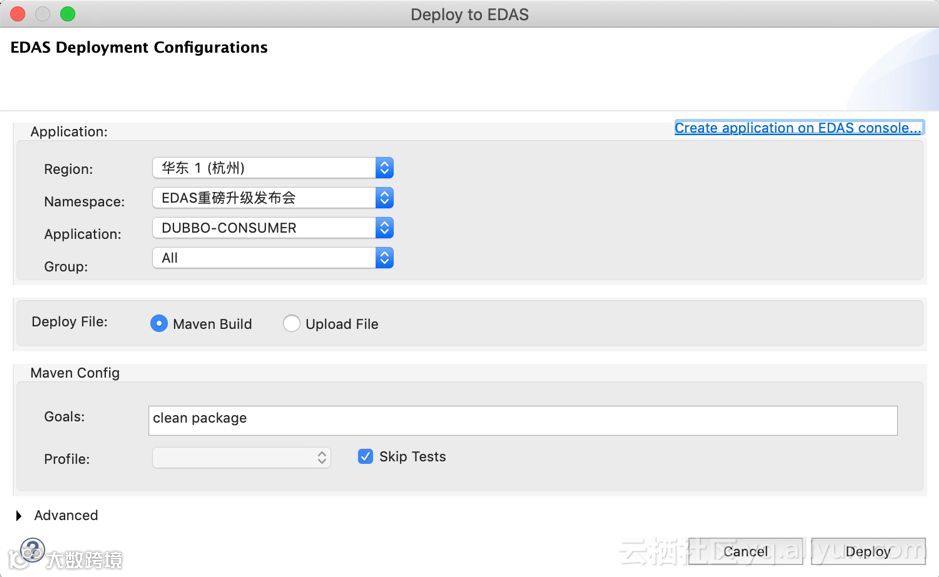The image size is (939, 577).
Task: Open the Namespace dropdown EDAS重磅升级发布会
Action: click(272, 198)
